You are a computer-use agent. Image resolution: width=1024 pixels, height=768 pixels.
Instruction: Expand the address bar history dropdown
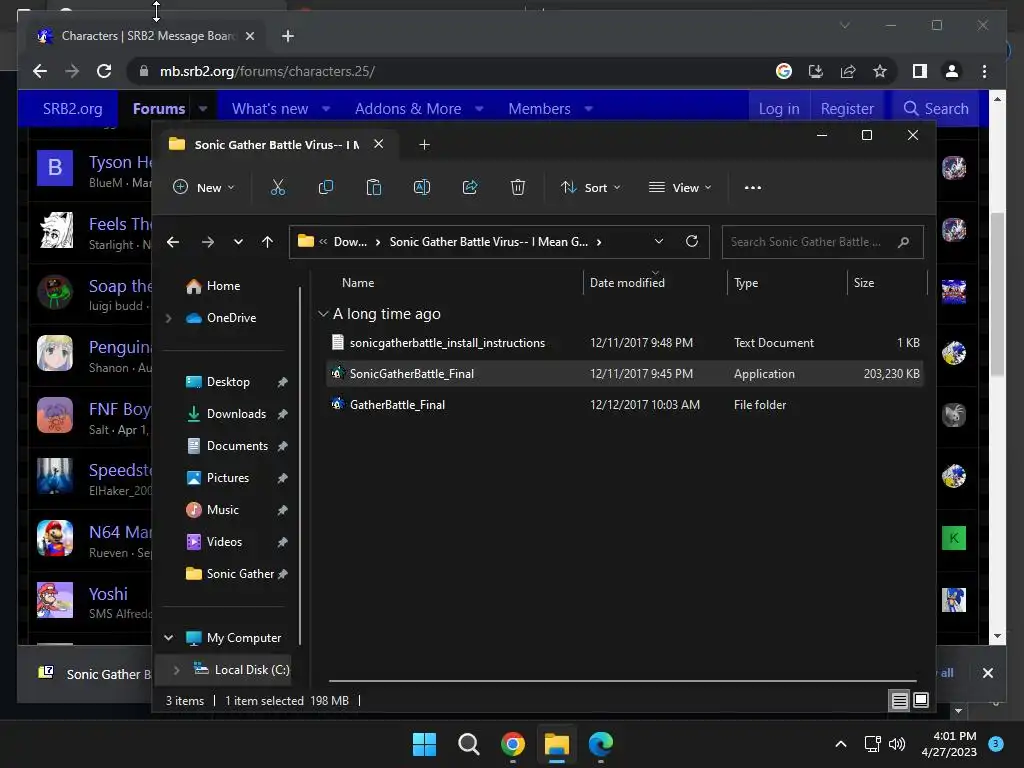tap(658, 242)
